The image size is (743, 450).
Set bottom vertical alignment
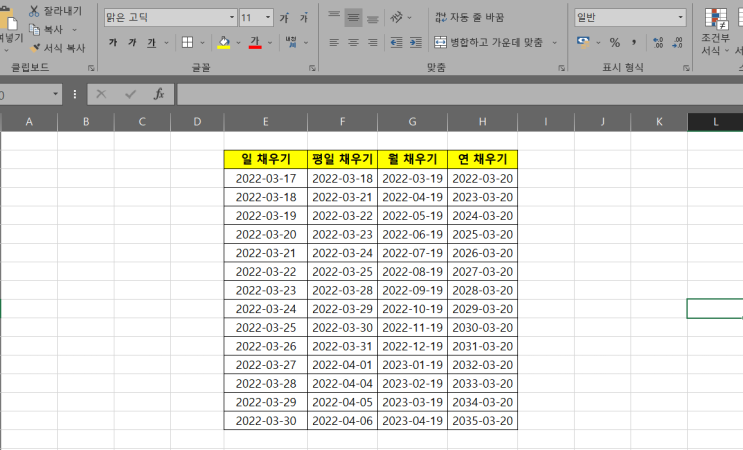pos(373,18)
